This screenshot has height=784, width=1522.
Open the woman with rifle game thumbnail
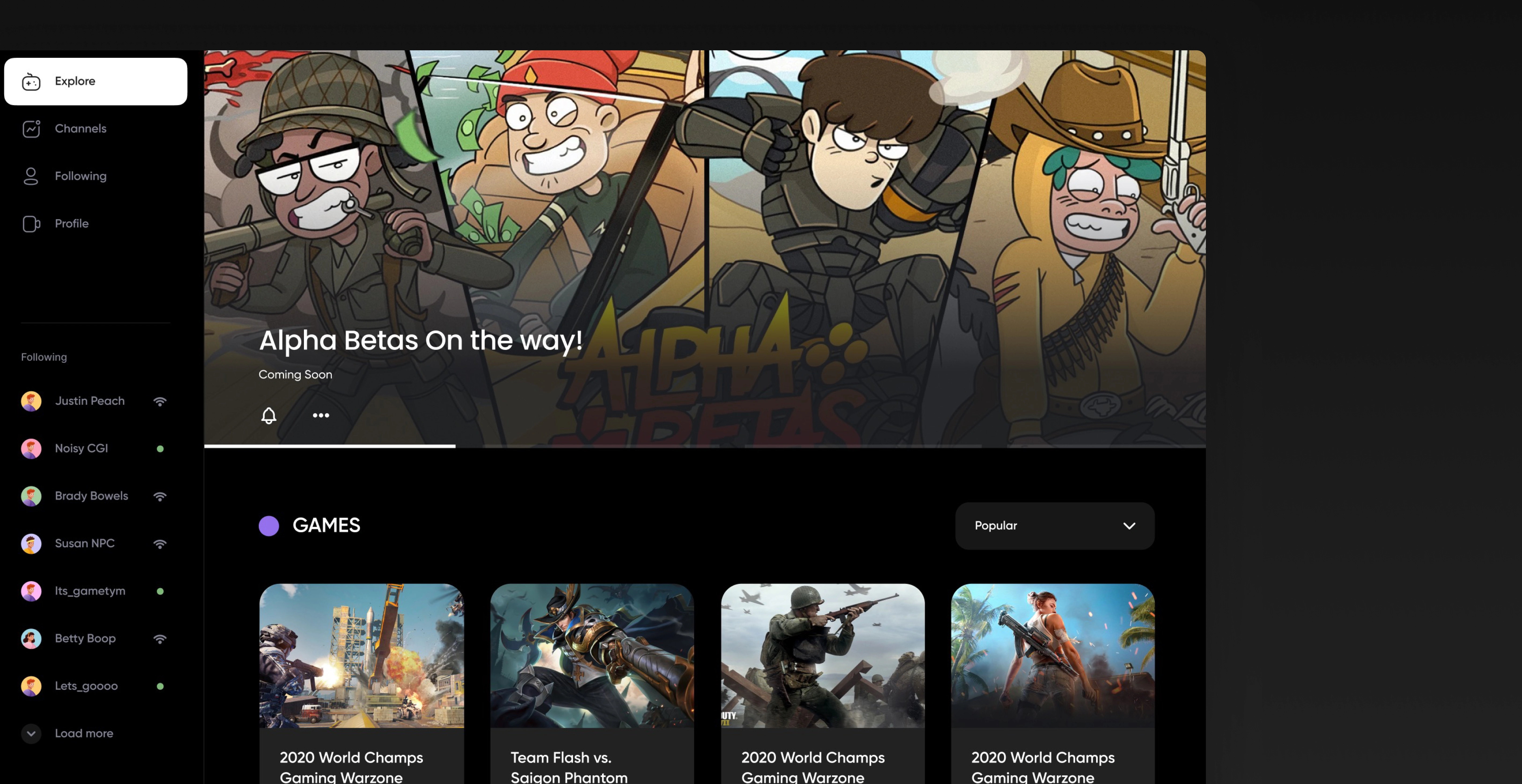click(1053, 656)
